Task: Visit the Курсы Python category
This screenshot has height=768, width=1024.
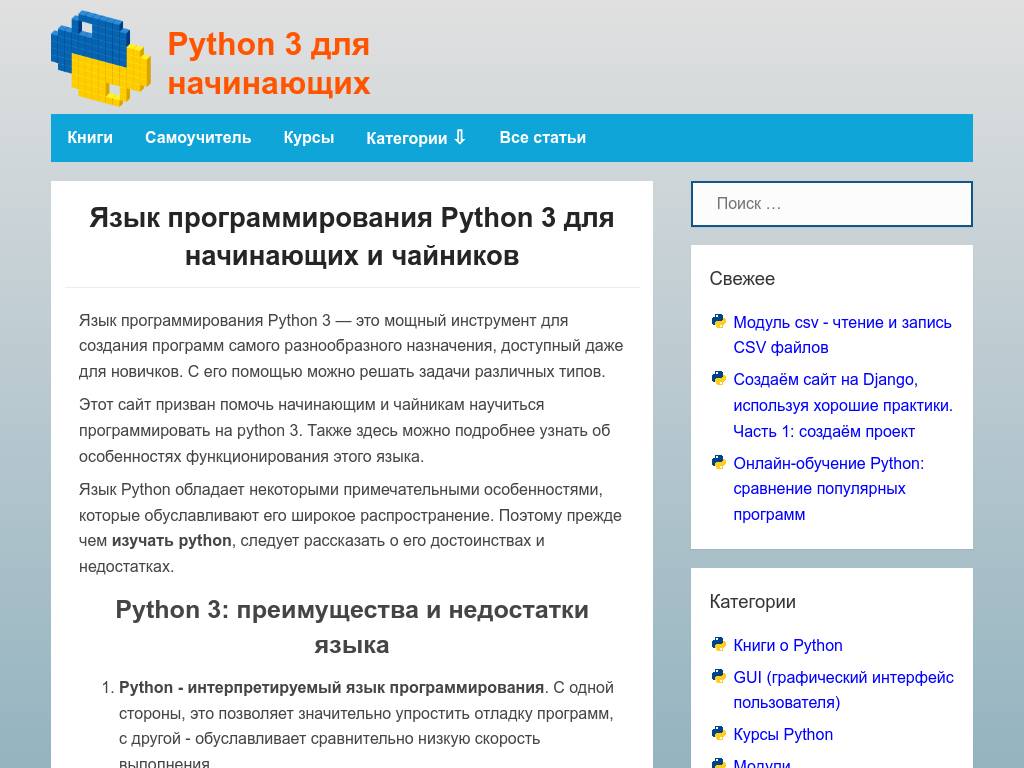Action: [x=783, y=734]
